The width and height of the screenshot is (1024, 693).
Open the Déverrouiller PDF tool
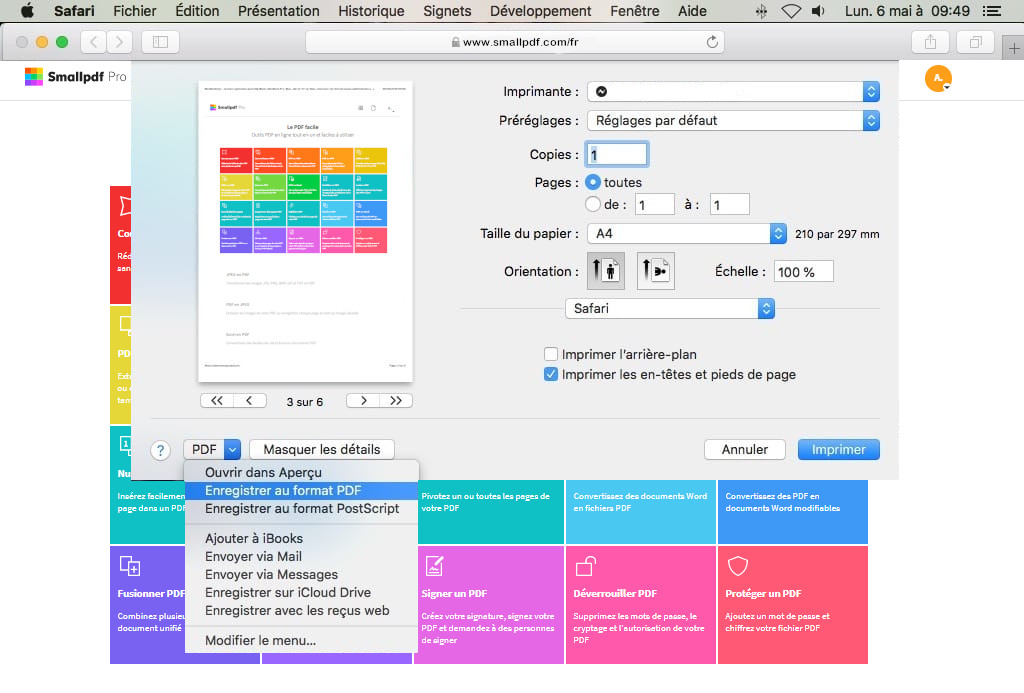click(641, 605)
